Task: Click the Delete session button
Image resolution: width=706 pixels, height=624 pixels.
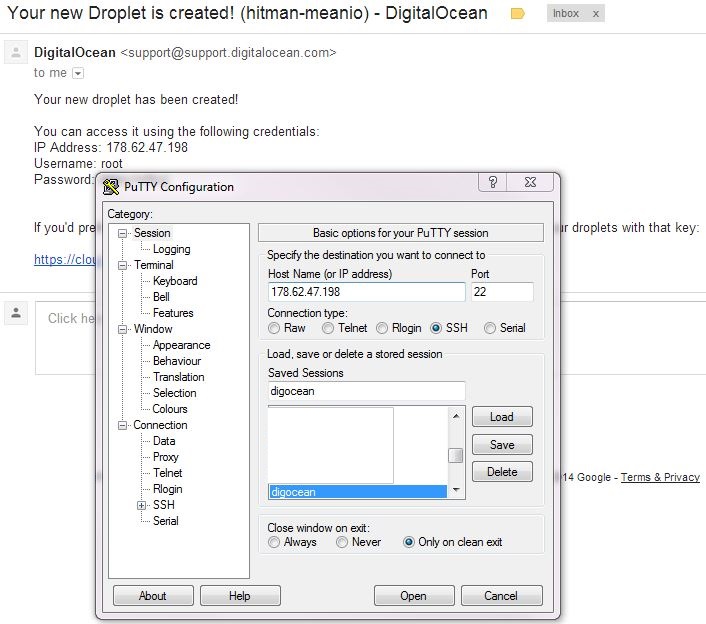Action: (x=502, y=472)
